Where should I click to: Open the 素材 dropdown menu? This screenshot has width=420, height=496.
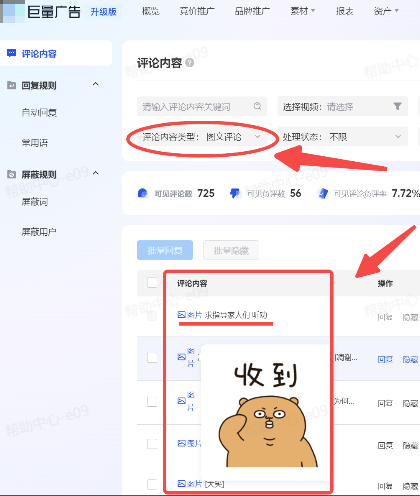[x=302, y=11]
